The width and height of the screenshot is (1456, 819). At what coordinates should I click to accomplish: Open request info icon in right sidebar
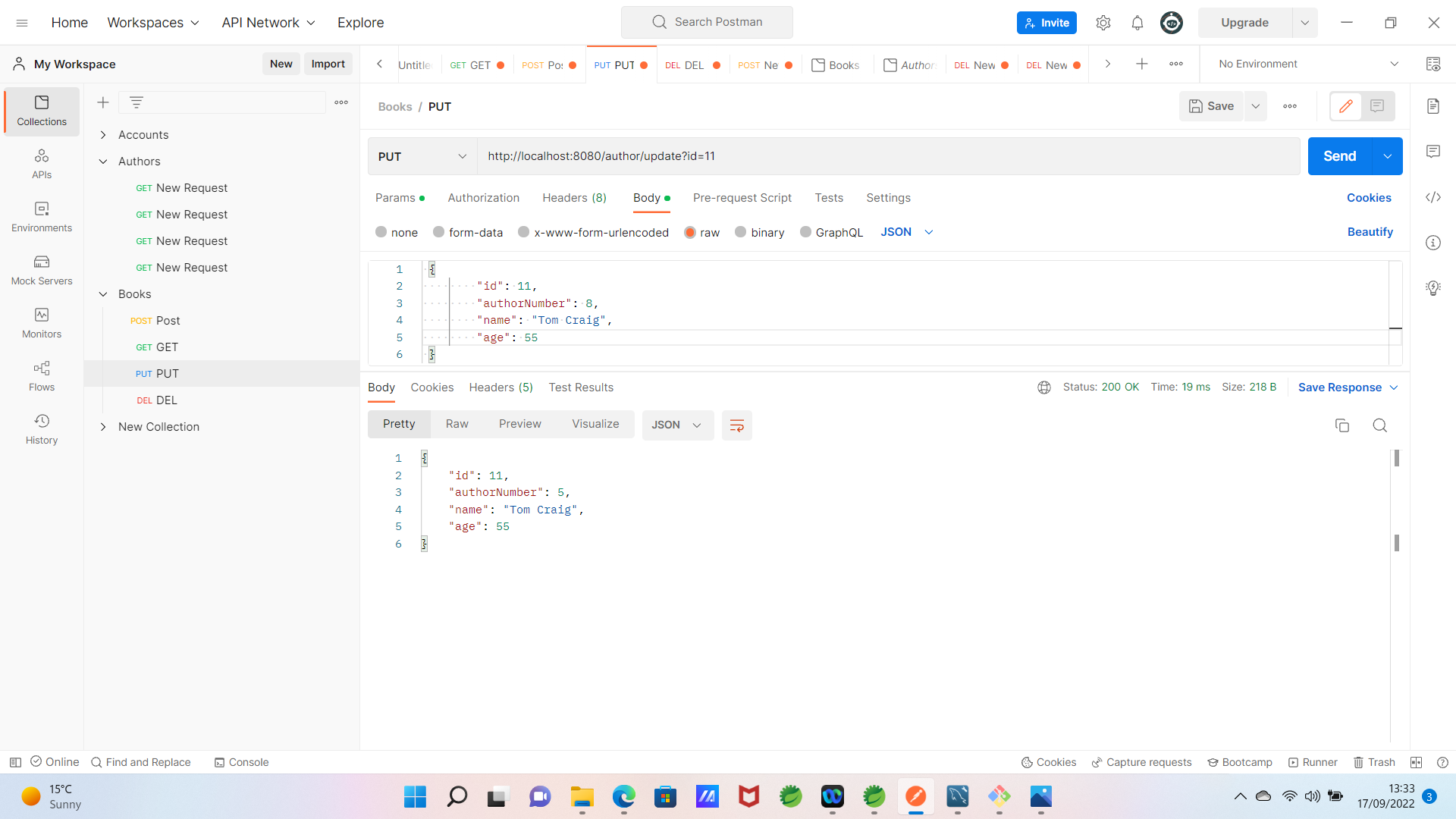(1433, 243)
